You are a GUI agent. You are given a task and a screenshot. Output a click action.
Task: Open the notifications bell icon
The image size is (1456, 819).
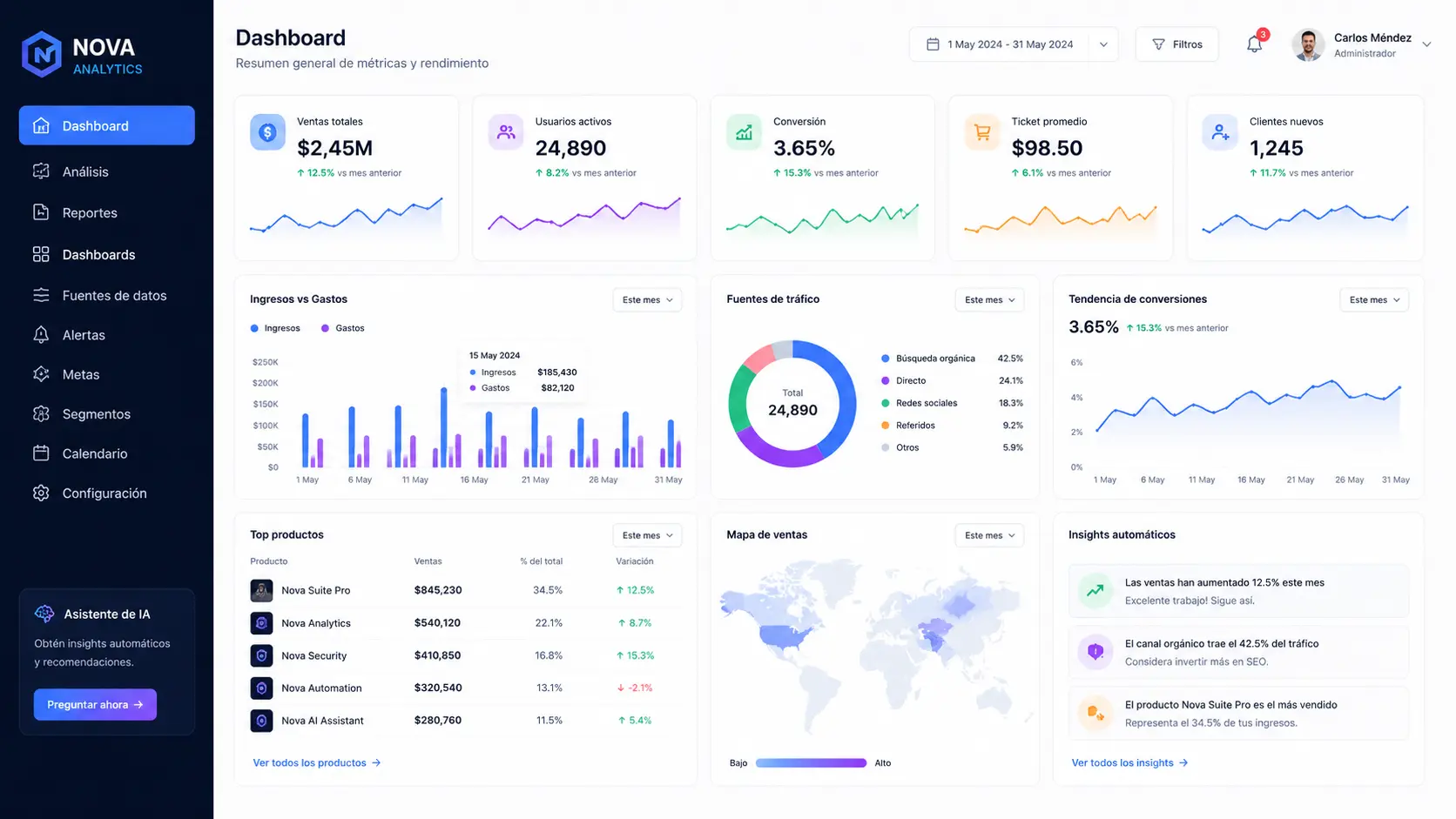point(1254,44)
